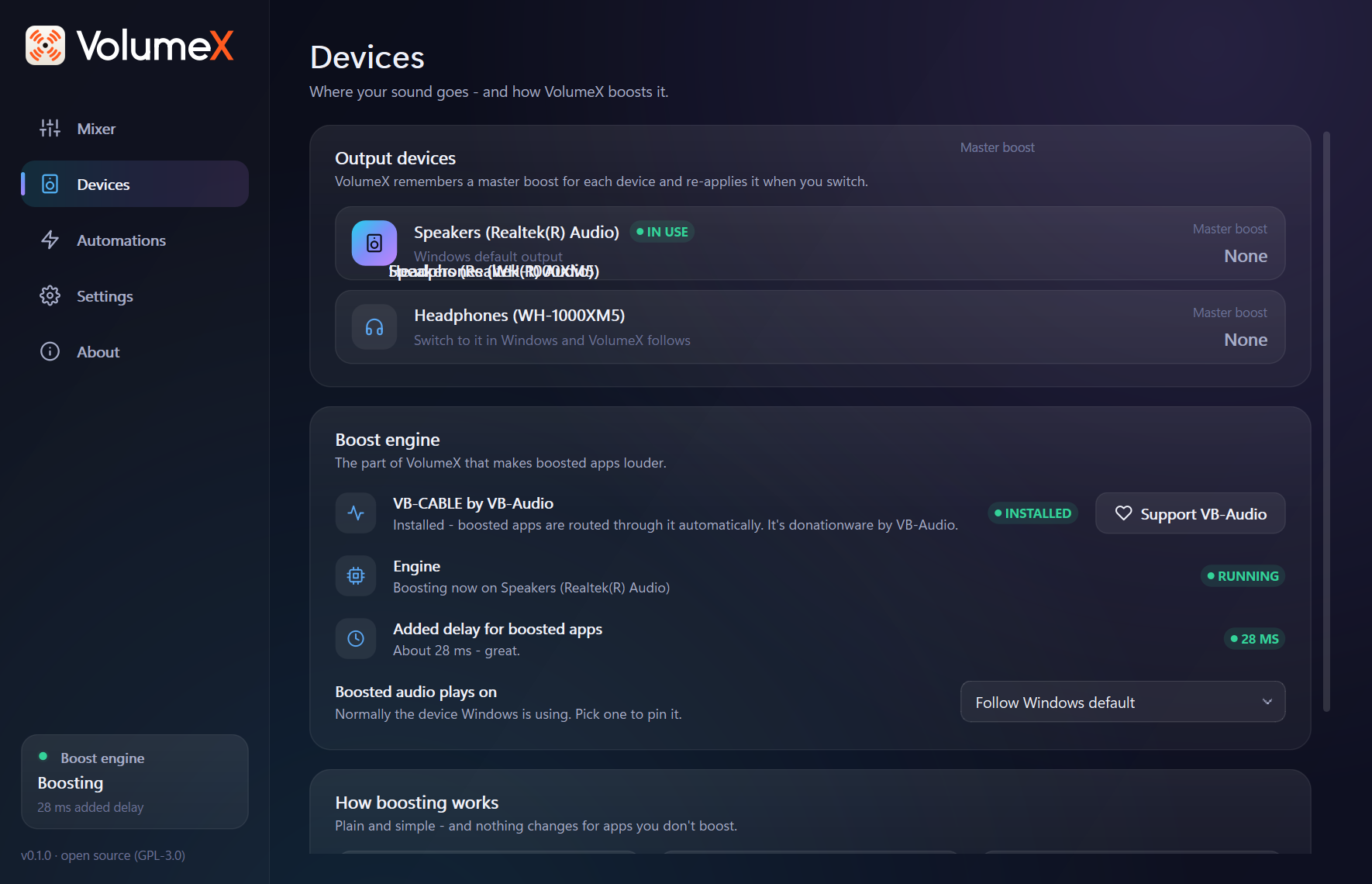Click the 'How boosting works' heading
1372x884 pixels.
416,803
